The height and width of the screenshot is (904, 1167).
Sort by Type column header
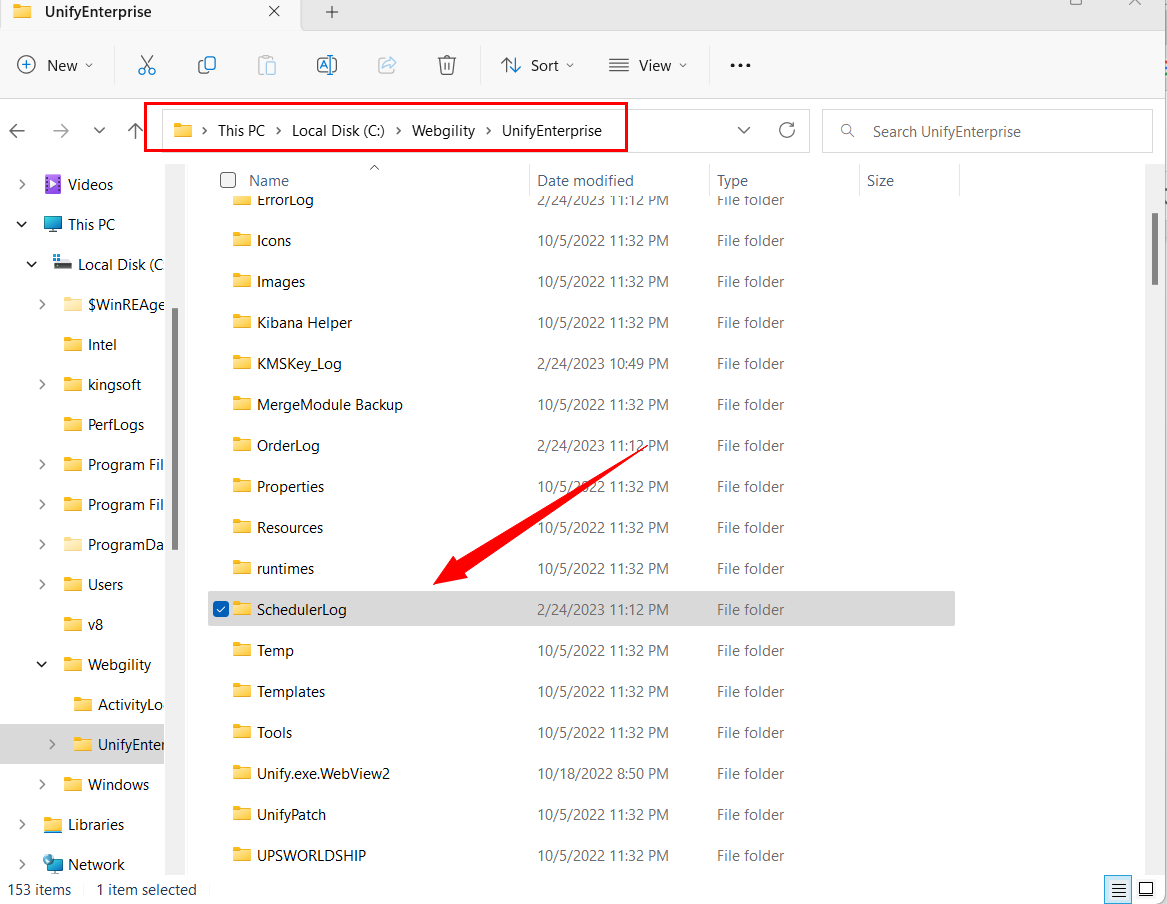coord(732,181)
